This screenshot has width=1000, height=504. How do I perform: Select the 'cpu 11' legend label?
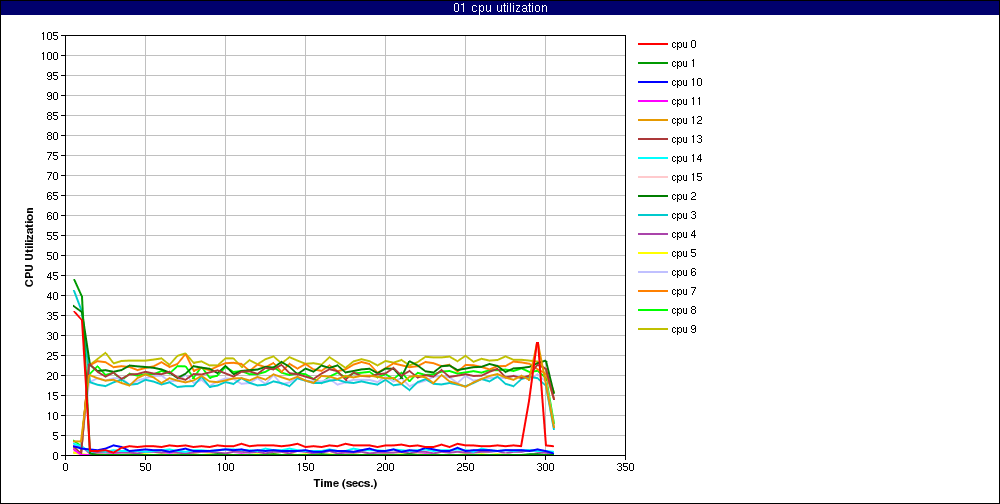(x=686, y=101)
